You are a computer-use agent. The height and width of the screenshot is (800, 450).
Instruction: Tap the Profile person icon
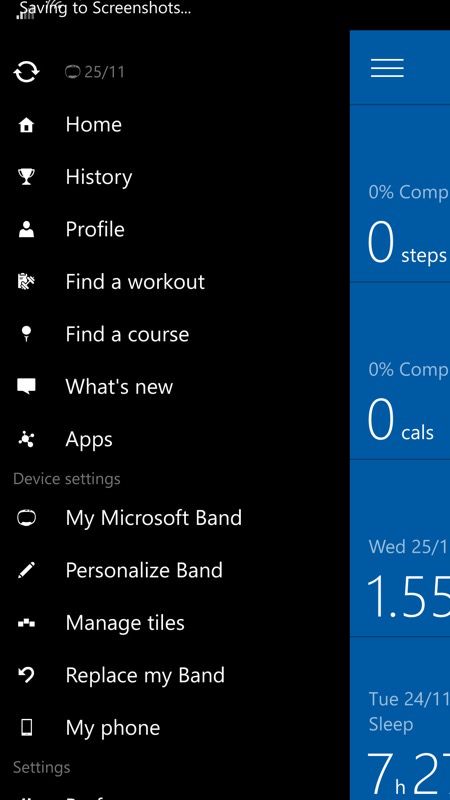coord(26,230)
